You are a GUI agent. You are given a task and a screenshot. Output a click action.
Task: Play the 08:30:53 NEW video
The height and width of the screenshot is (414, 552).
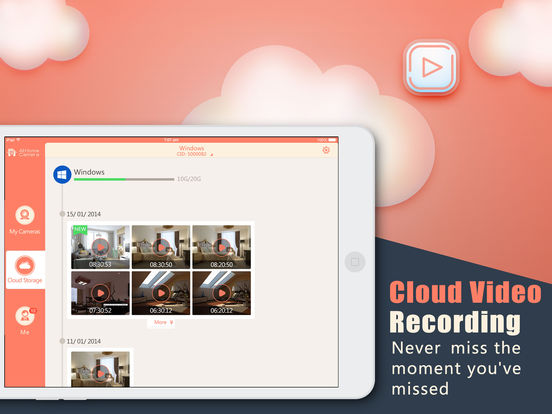pos(100,247)
